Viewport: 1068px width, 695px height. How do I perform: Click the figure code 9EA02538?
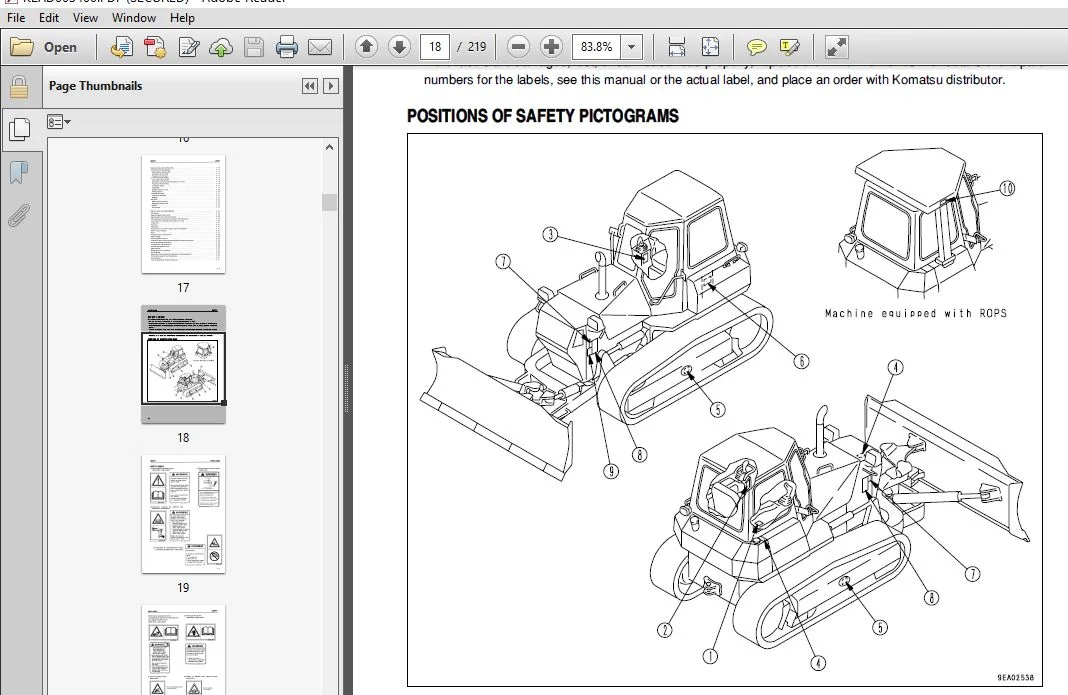[x=1016, y=677]
